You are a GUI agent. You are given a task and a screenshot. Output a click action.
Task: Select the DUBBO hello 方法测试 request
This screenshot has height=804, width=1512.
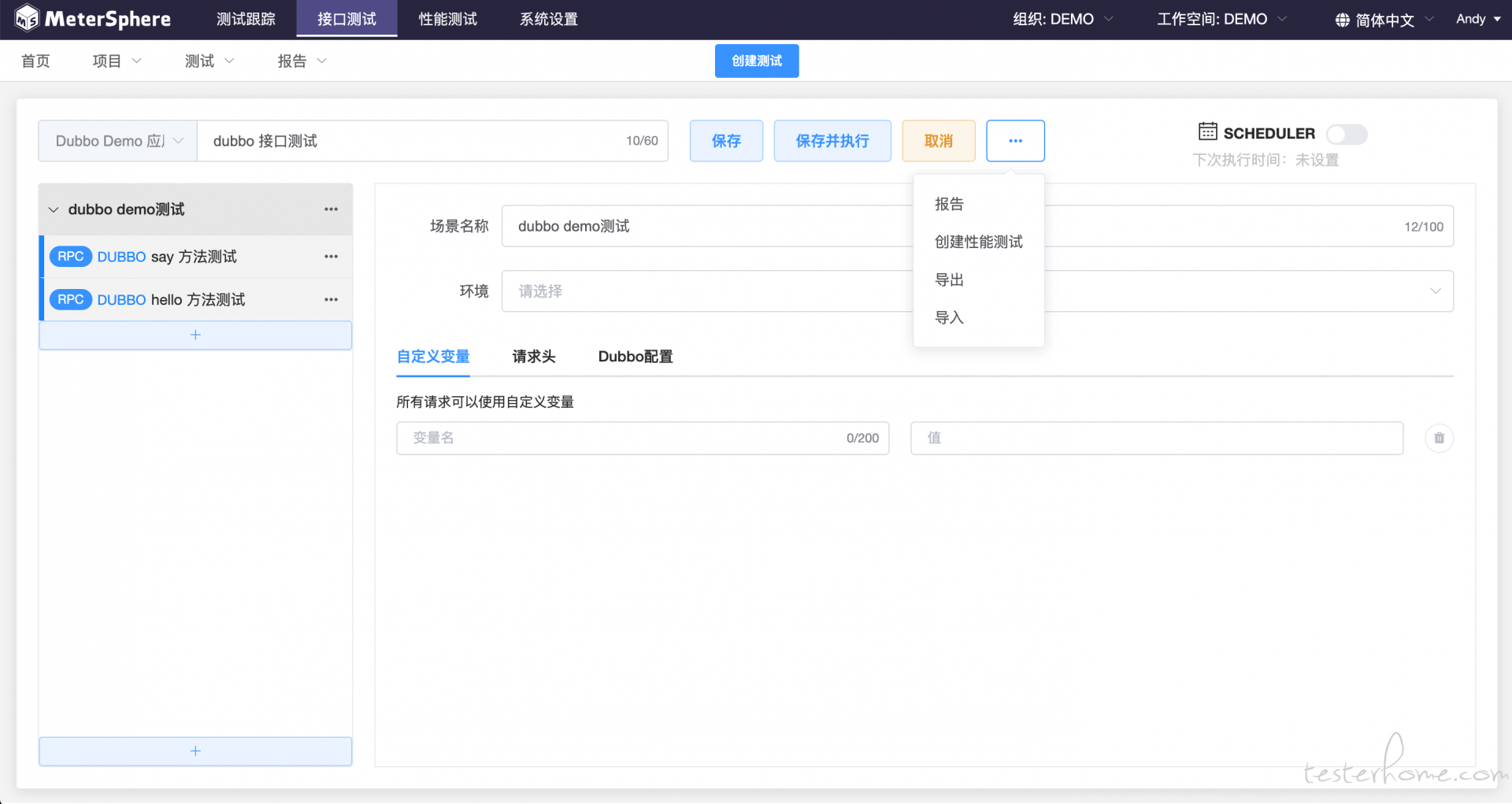195,300
